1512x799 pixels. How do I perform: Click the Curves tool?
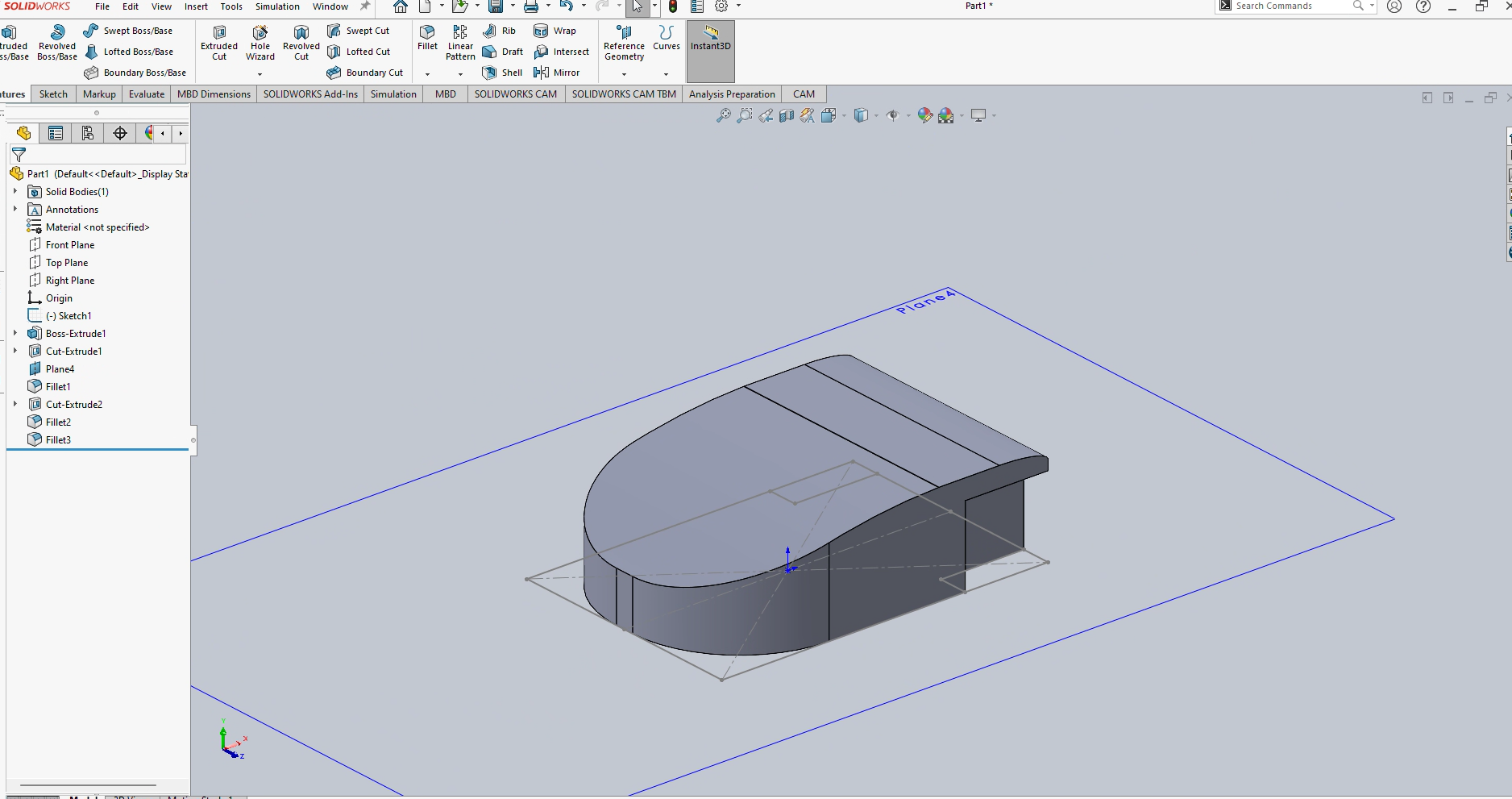pos(667,37)
